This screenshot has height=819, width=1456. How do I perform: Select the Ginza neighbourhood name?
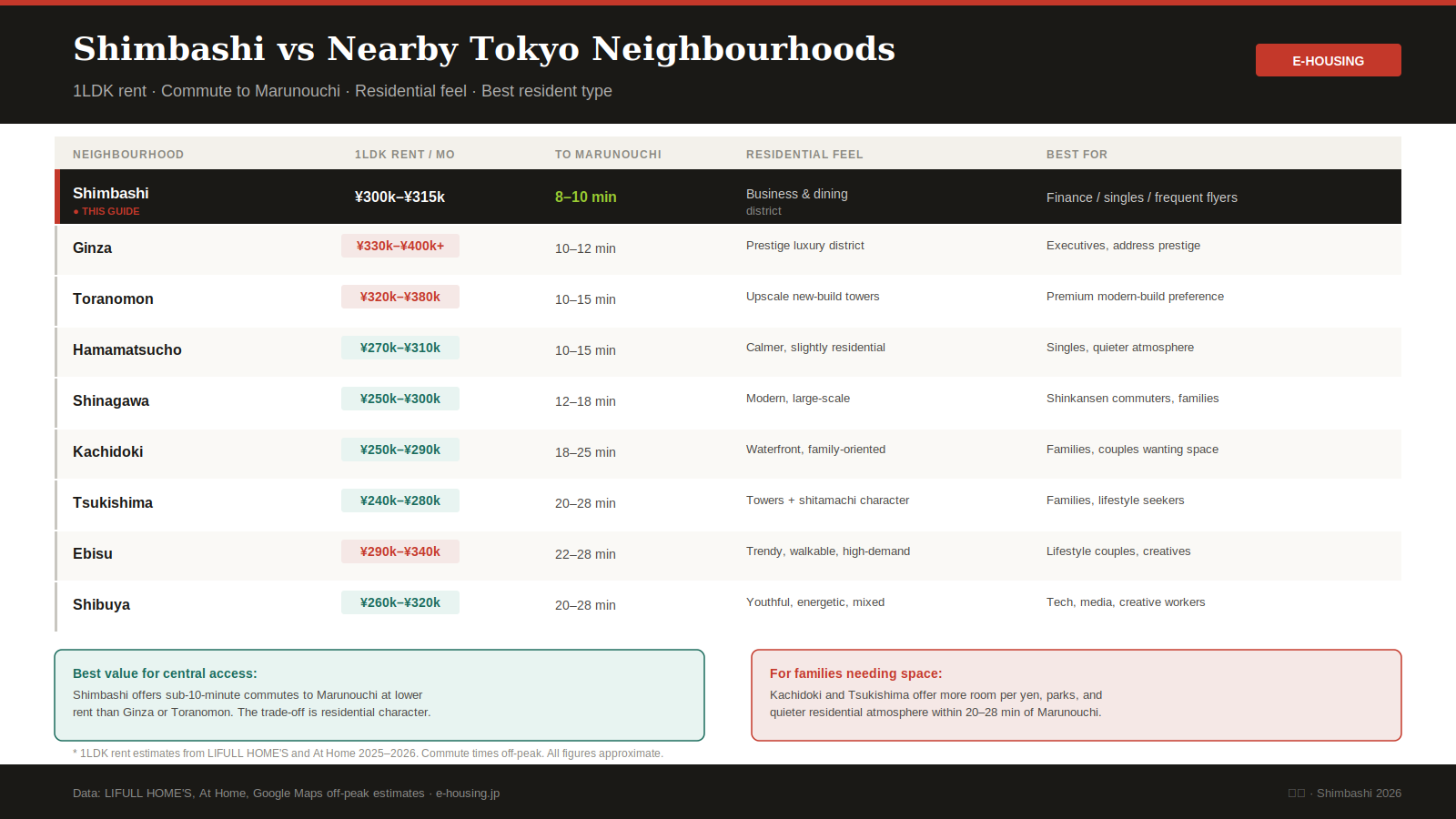pos(92,248)
